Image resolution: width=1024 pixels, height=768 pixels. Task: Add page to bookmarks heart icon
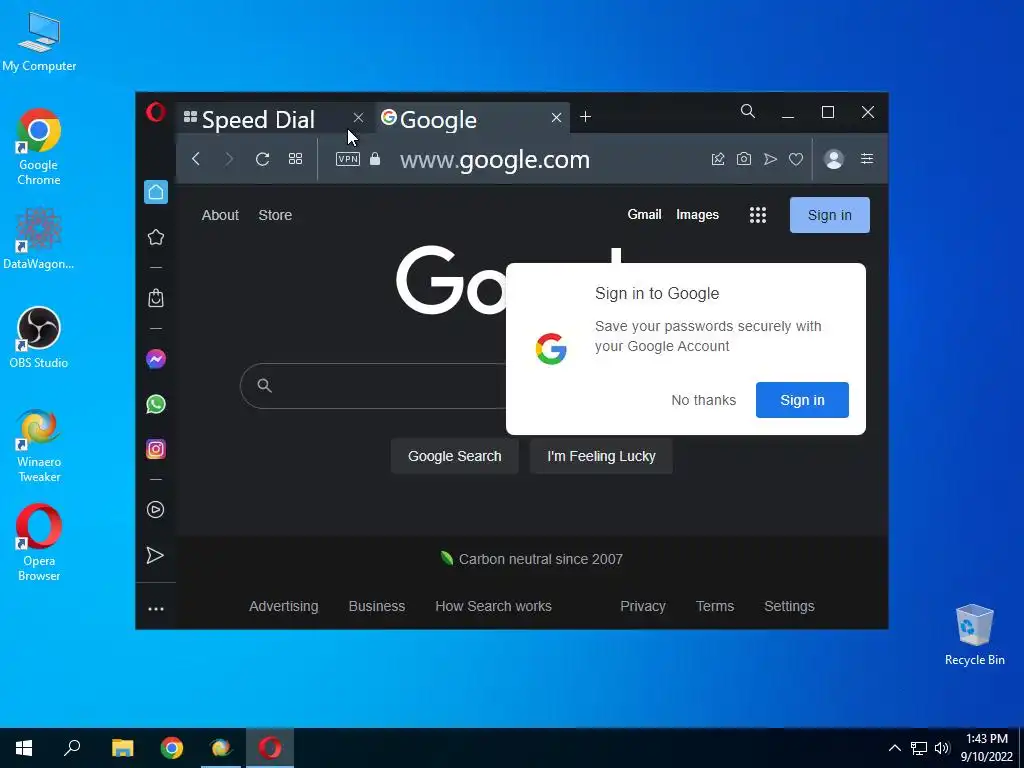coord(795,159)
